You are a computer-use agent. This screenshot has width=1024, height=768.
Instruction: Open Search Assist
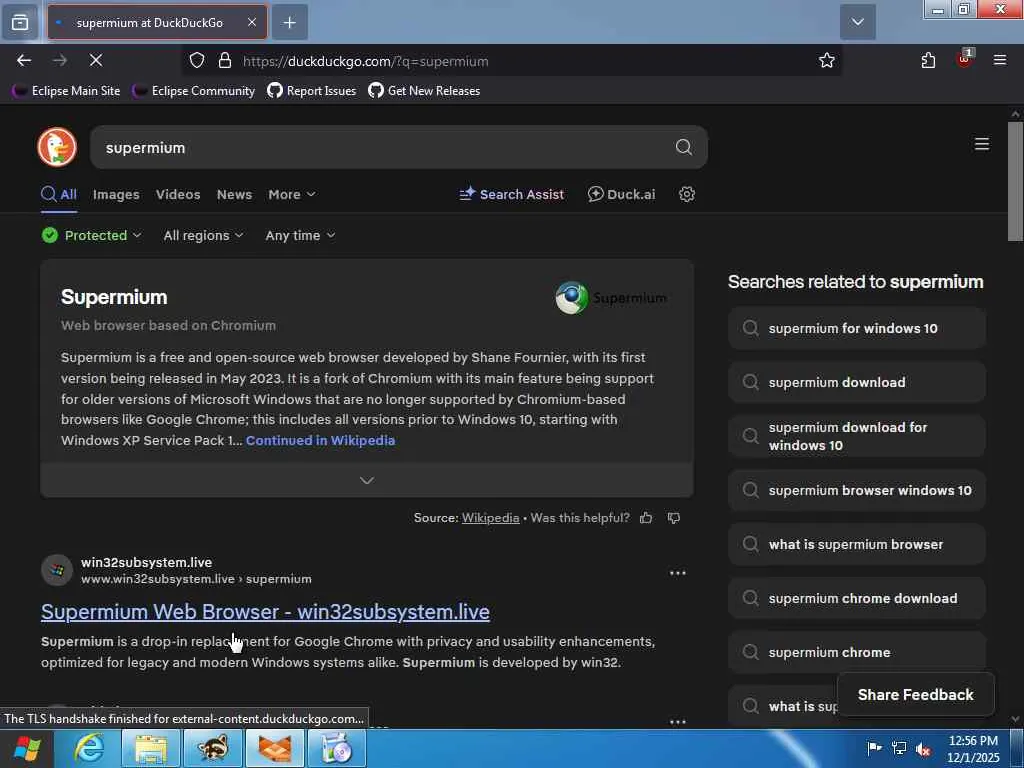pos(511,195)
